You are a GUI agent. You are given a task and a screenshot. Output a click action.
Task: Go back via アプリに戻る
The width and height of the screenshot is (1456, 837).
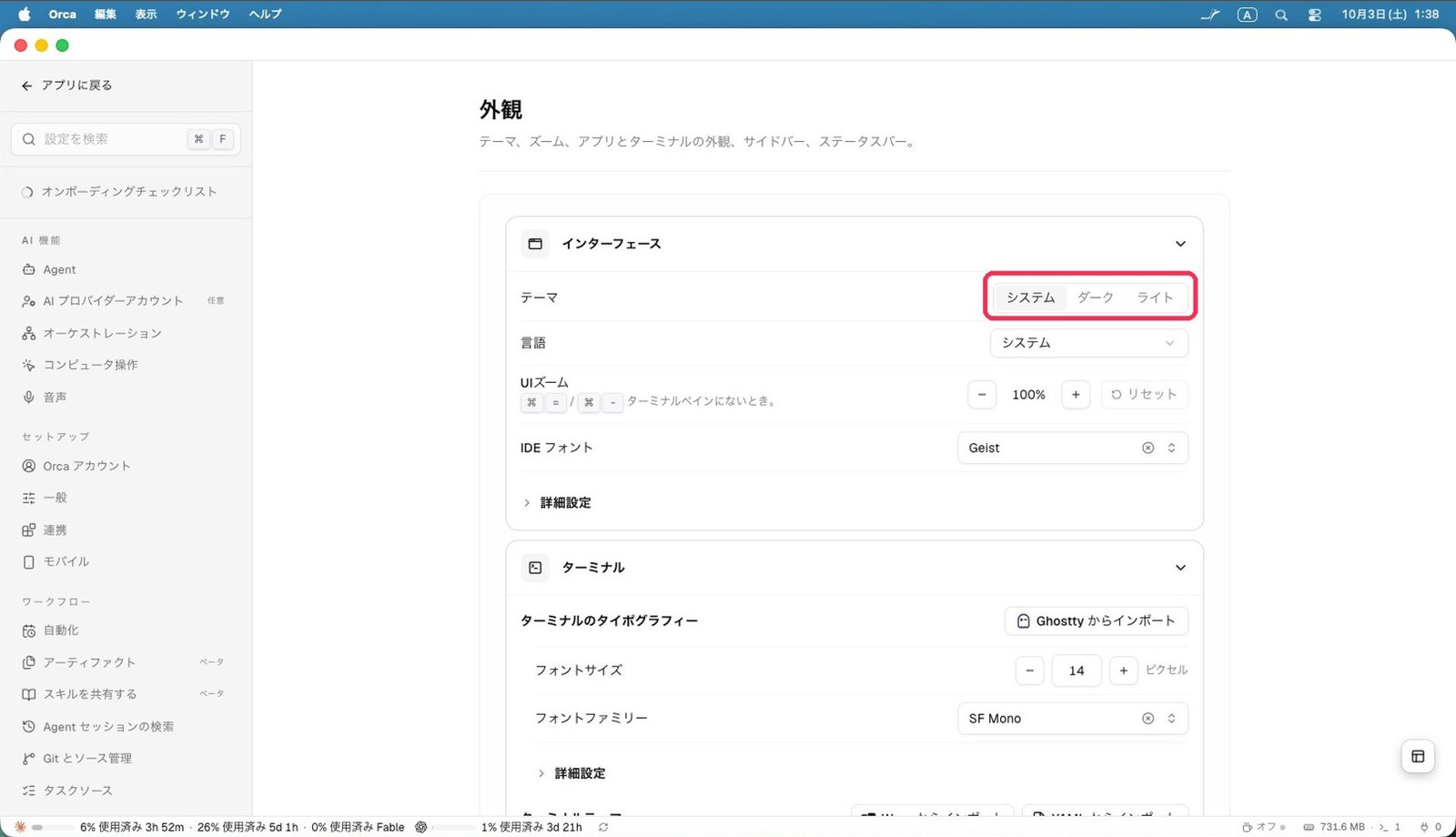click(x=66, y=85)
